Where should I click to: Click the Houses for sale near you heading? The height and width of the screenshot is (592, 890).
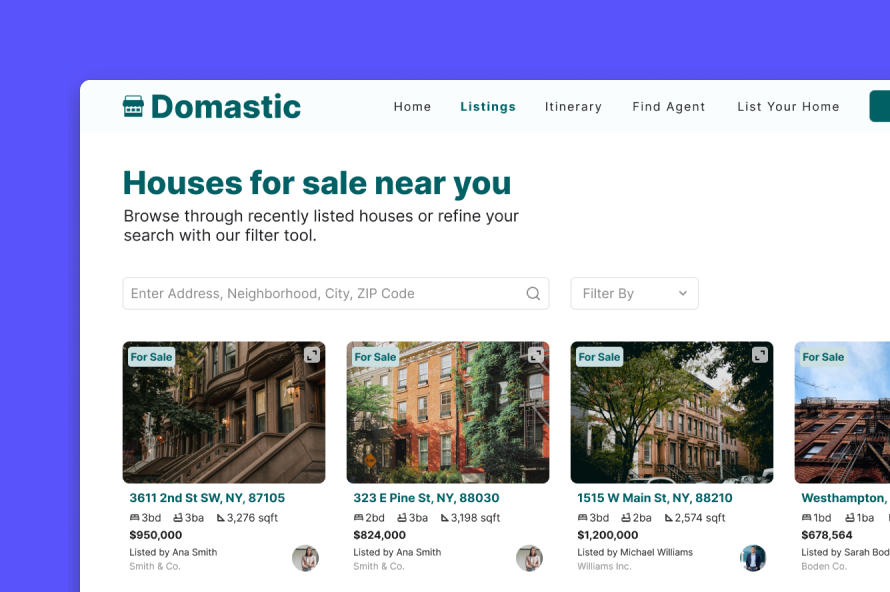click(317, 183)
